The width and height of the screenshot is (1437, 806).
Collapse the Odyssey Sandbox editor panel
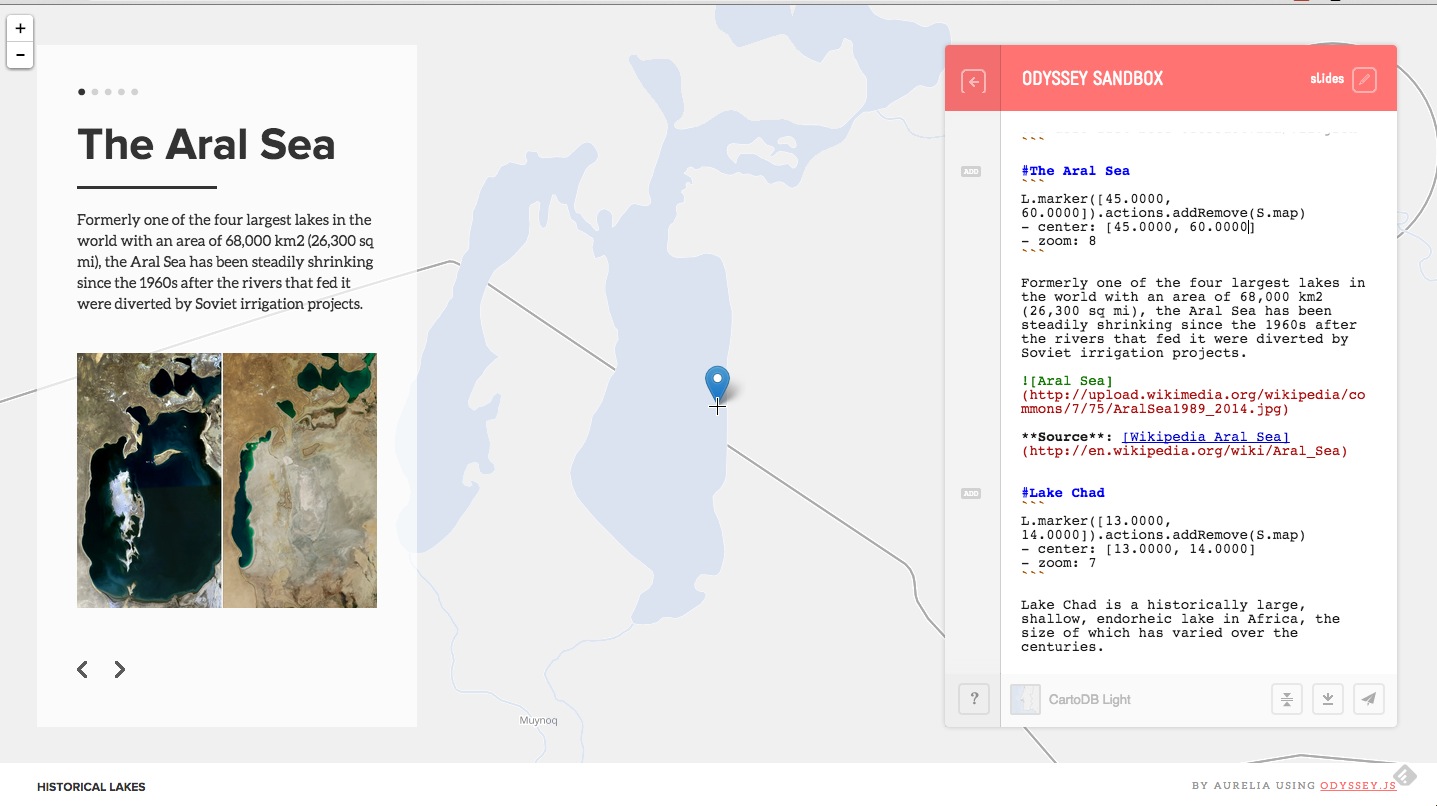coord(973,82)
